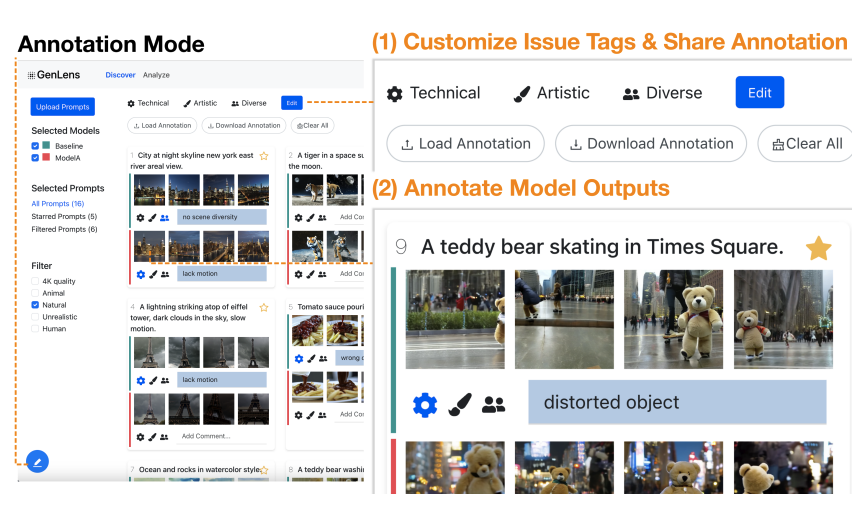Click small Clear All button
The height and width of the screenshot is (512, 863).
313,126
